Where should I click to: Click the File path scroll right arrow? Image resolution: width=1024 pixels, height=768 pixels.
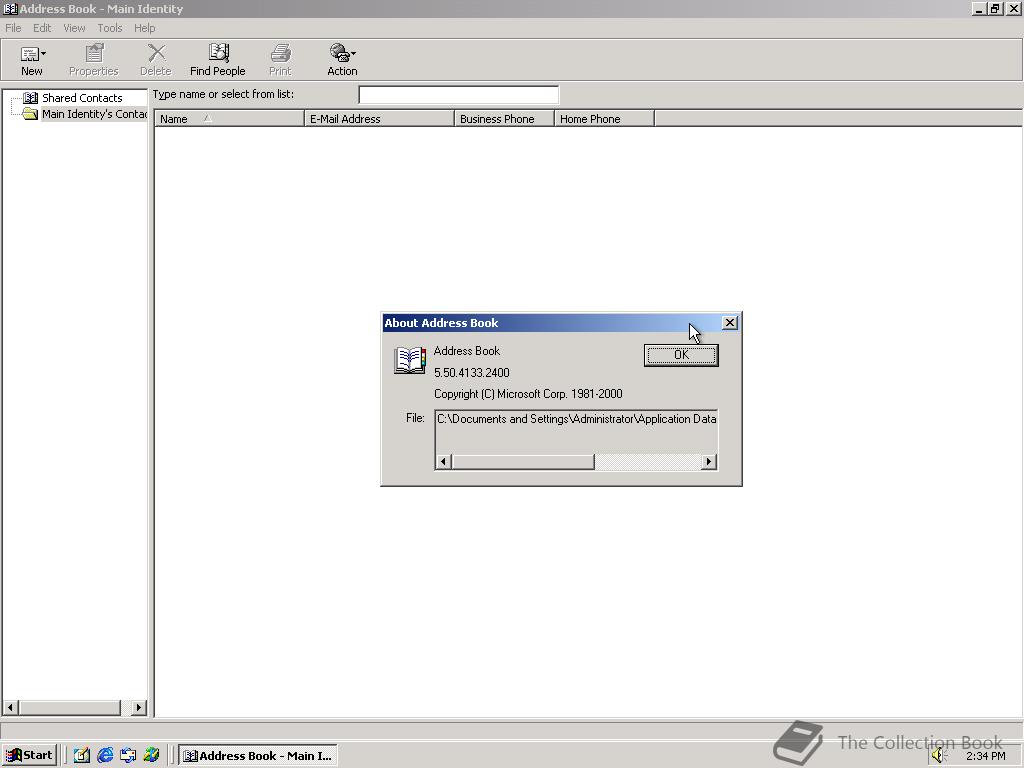709,462
